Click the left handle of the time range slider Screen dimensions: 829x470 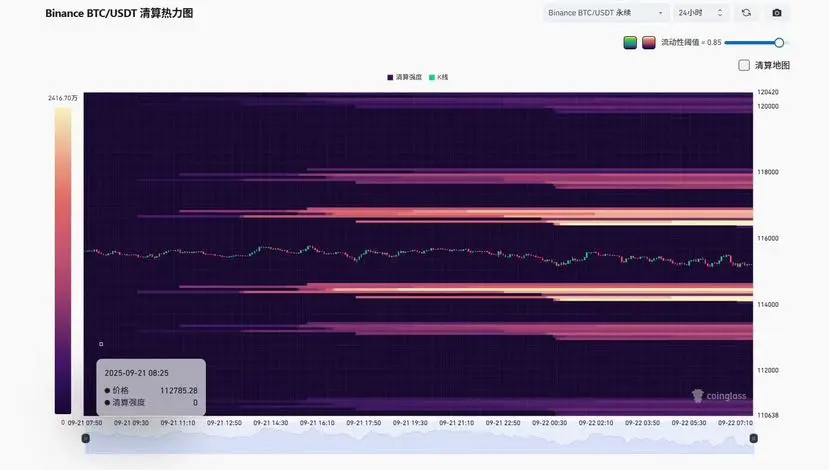86,438
